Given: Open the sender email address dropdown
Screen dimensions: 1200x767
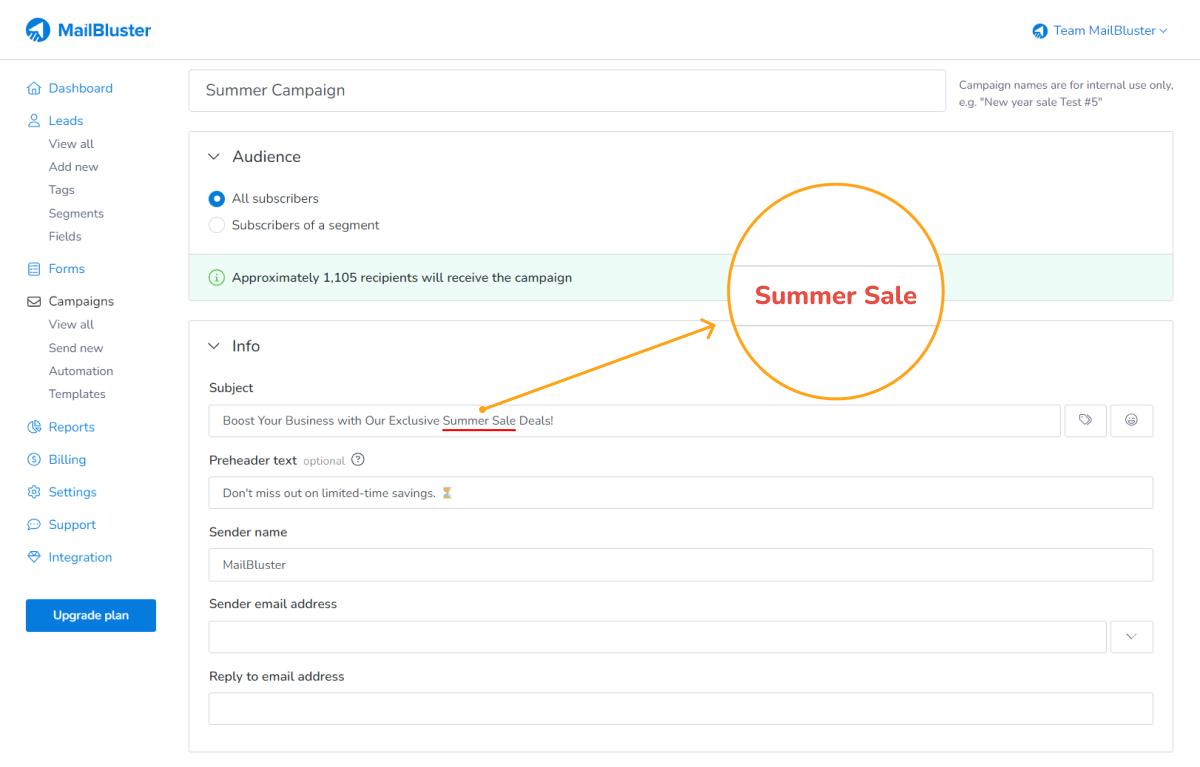Looking at the screenshot, I should click(x=1131, y=636).
